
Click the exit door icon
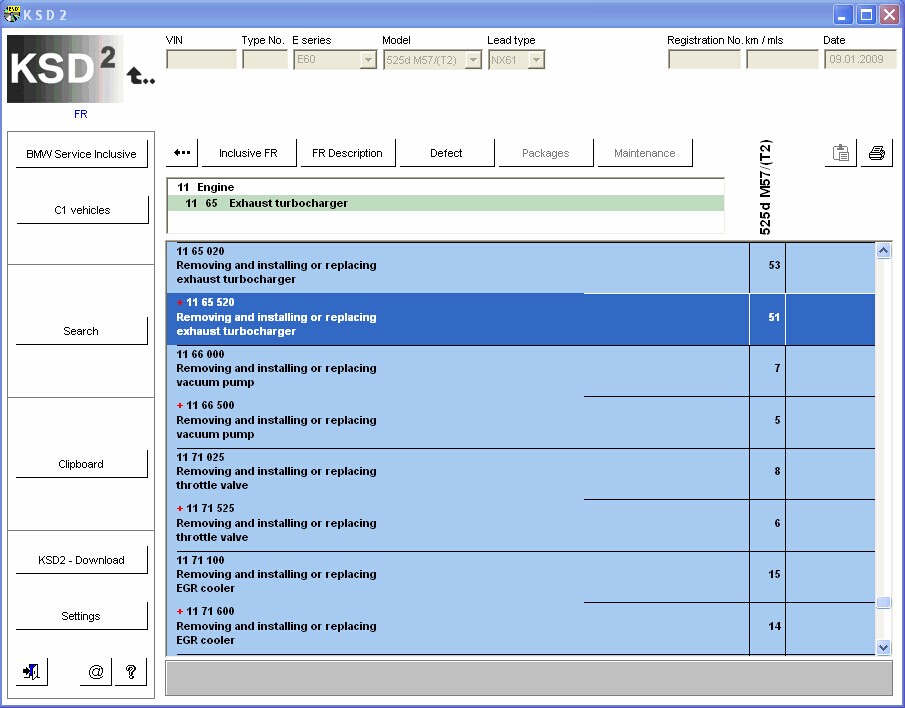pyautogui.click(x=31, y=672)
